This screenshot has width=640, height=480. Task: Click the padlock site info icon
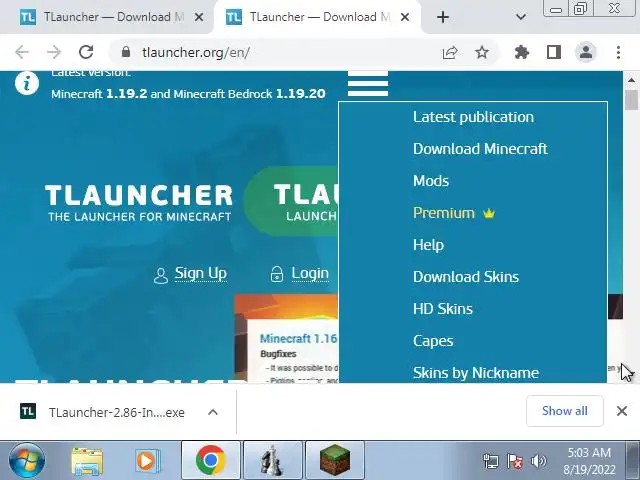point(126,52)
